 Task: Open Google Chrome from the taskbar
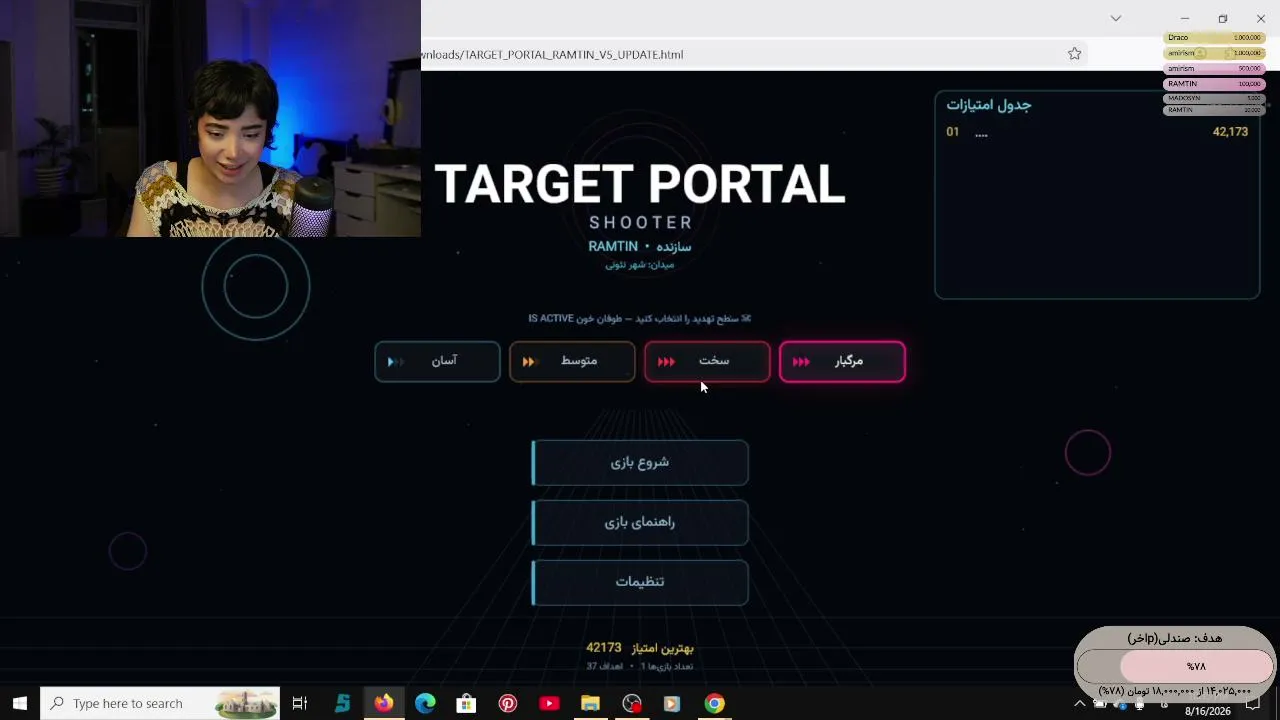click(x=714, y=703)
